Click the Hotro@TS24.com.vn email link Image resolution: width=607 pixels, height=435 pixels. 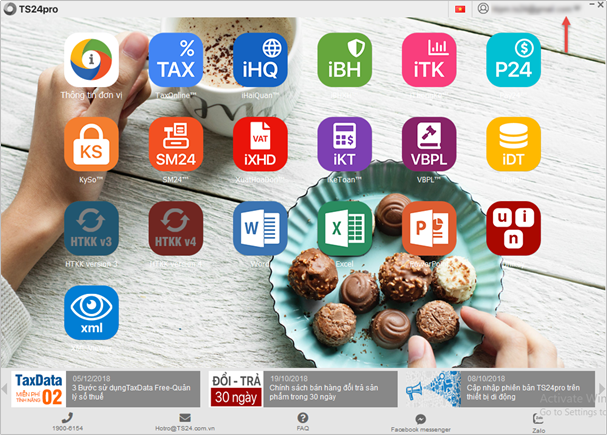click(x=185, y=428)
